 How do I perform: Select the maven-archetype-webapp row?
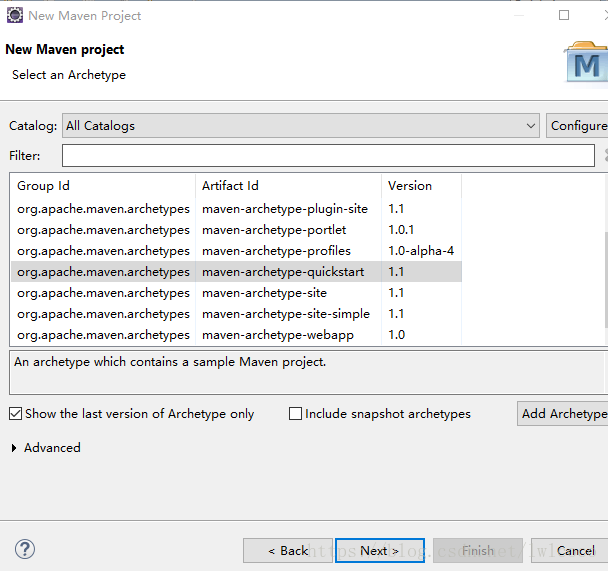click(x=237, y=335)
